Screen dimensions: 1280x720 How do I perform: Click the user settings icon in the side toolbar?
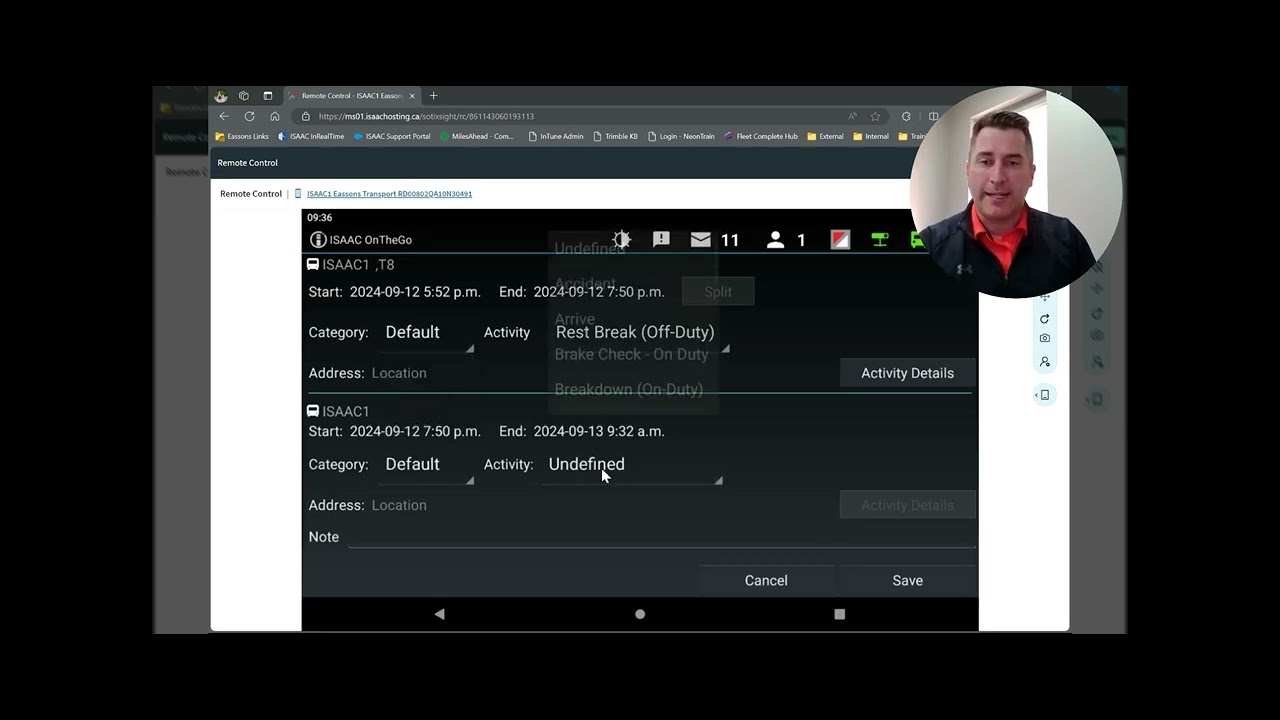click(x=1044, y=362)
